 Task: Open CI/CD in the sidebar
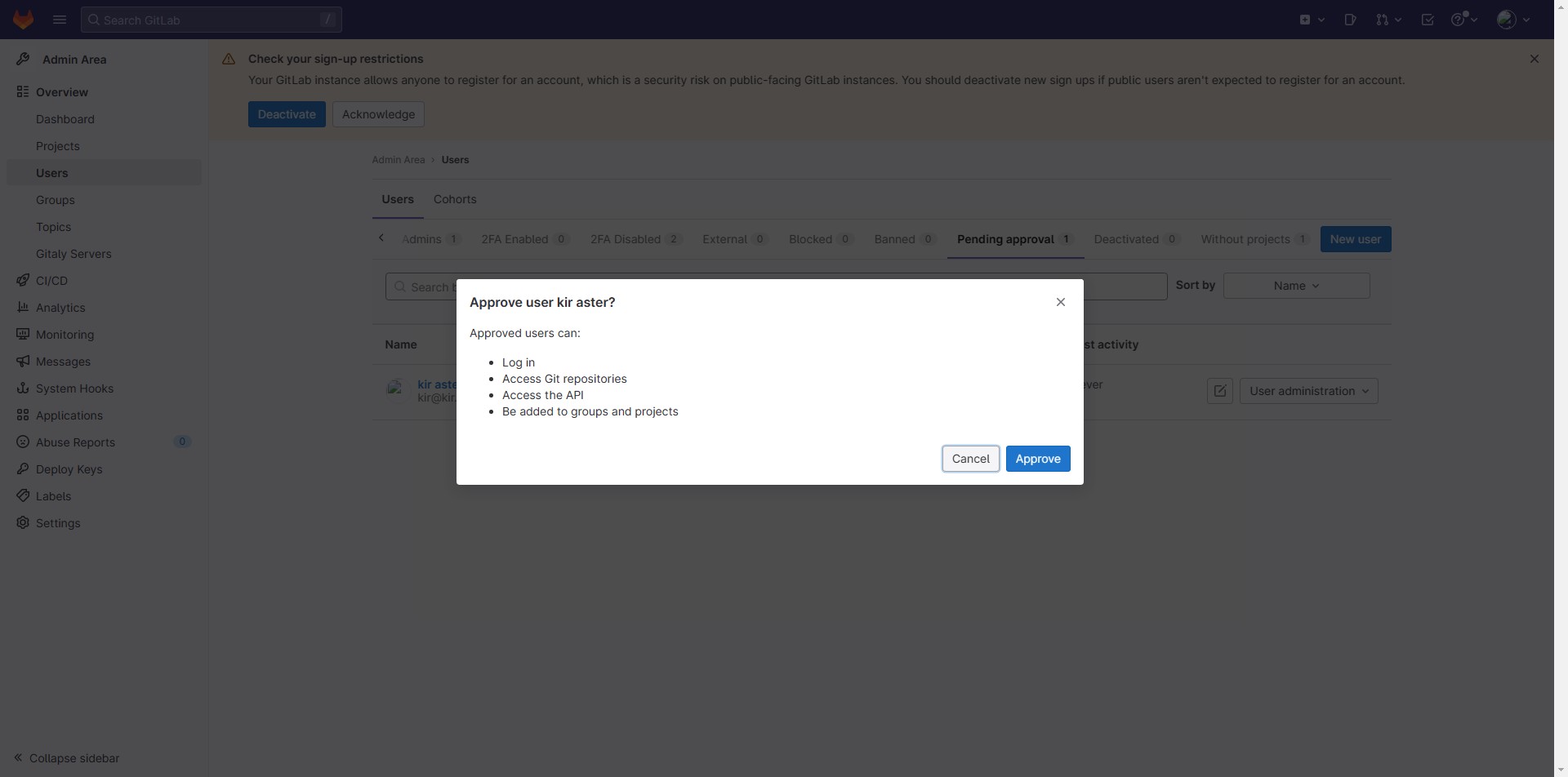click(x=104, y=281)
